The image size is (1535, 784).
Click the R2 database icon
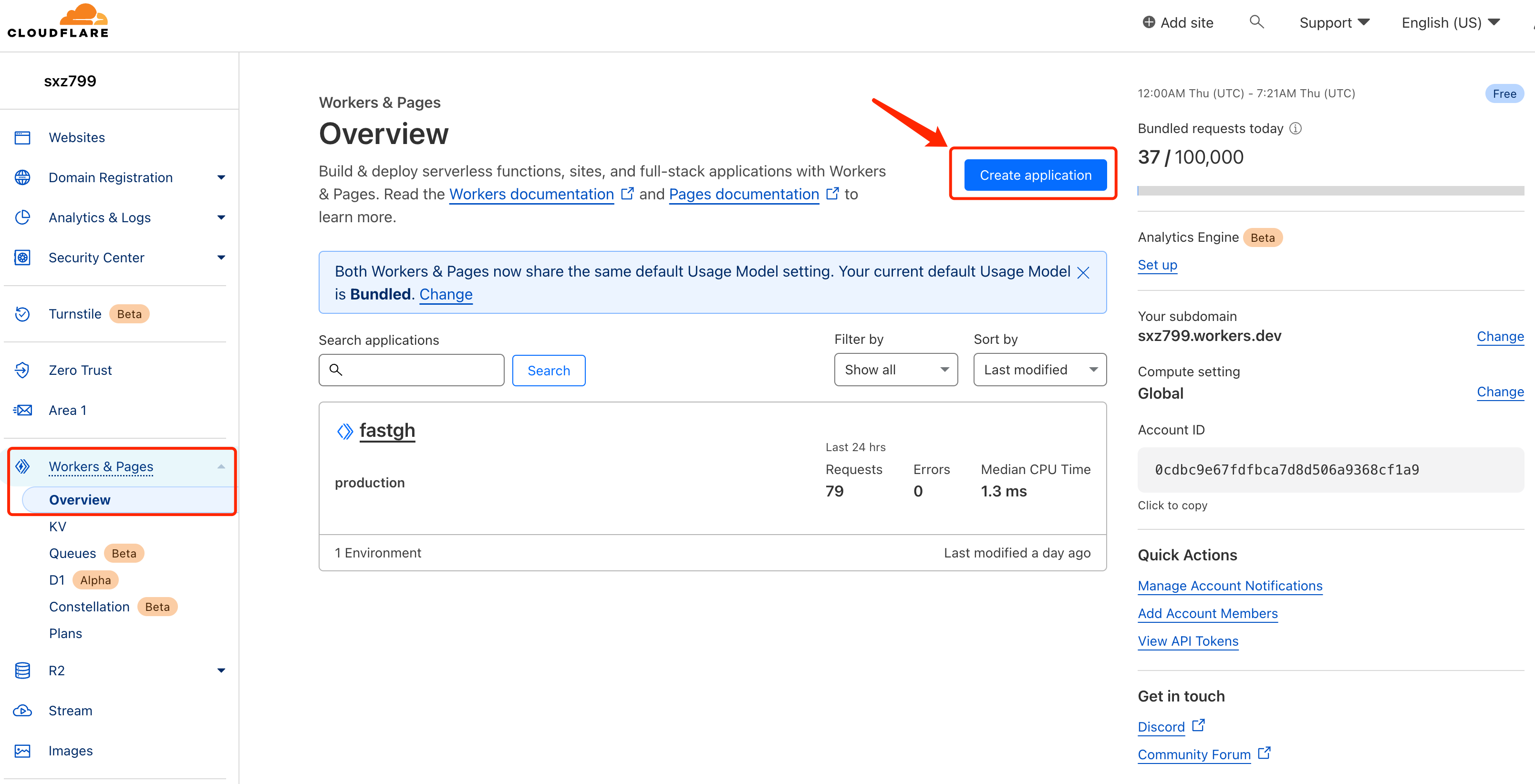tap(22, 670)
